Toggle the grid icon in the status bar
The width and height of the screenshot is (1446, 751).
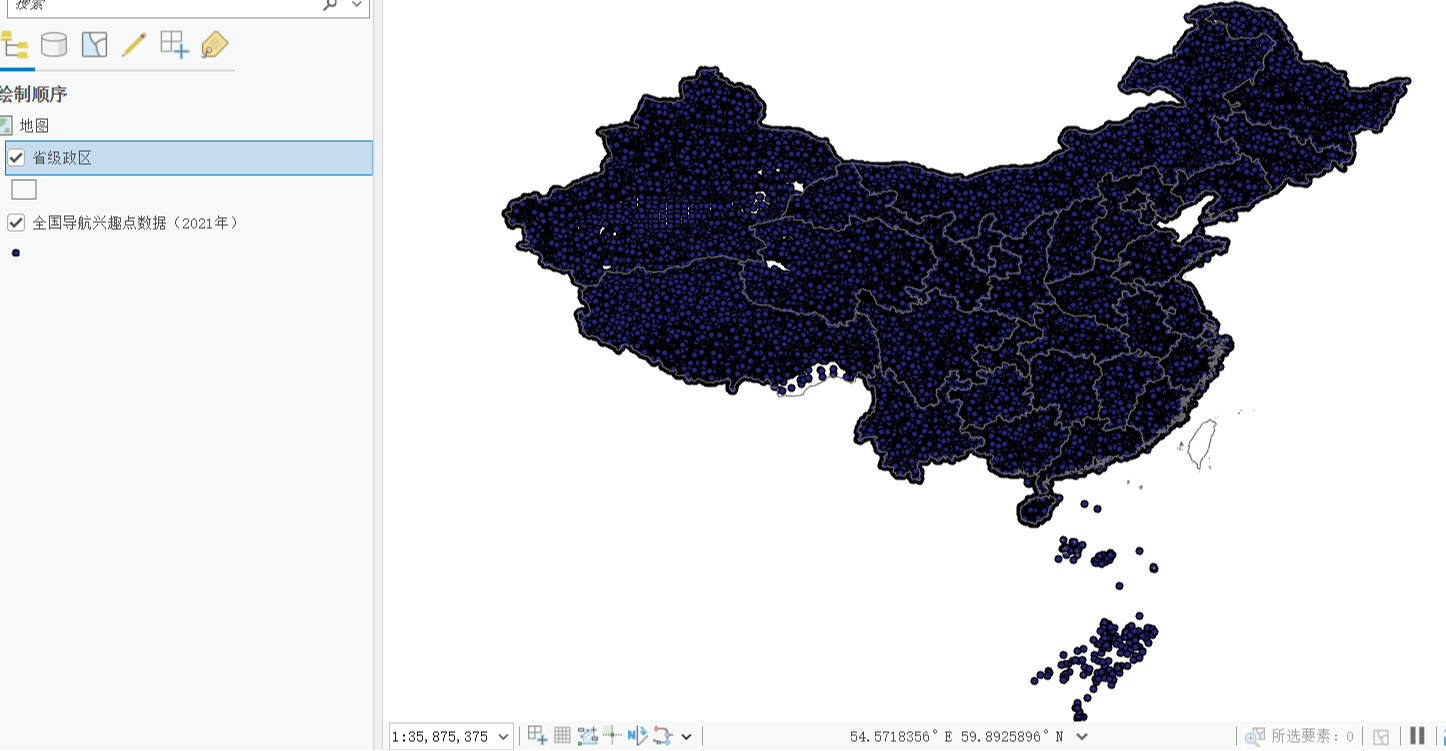pos(562,736)
